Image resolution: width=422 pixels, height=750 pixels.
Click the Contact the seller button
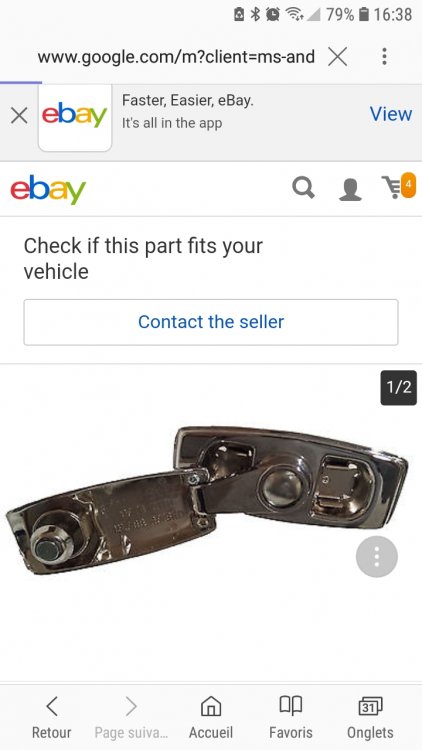tap(211, 322)
